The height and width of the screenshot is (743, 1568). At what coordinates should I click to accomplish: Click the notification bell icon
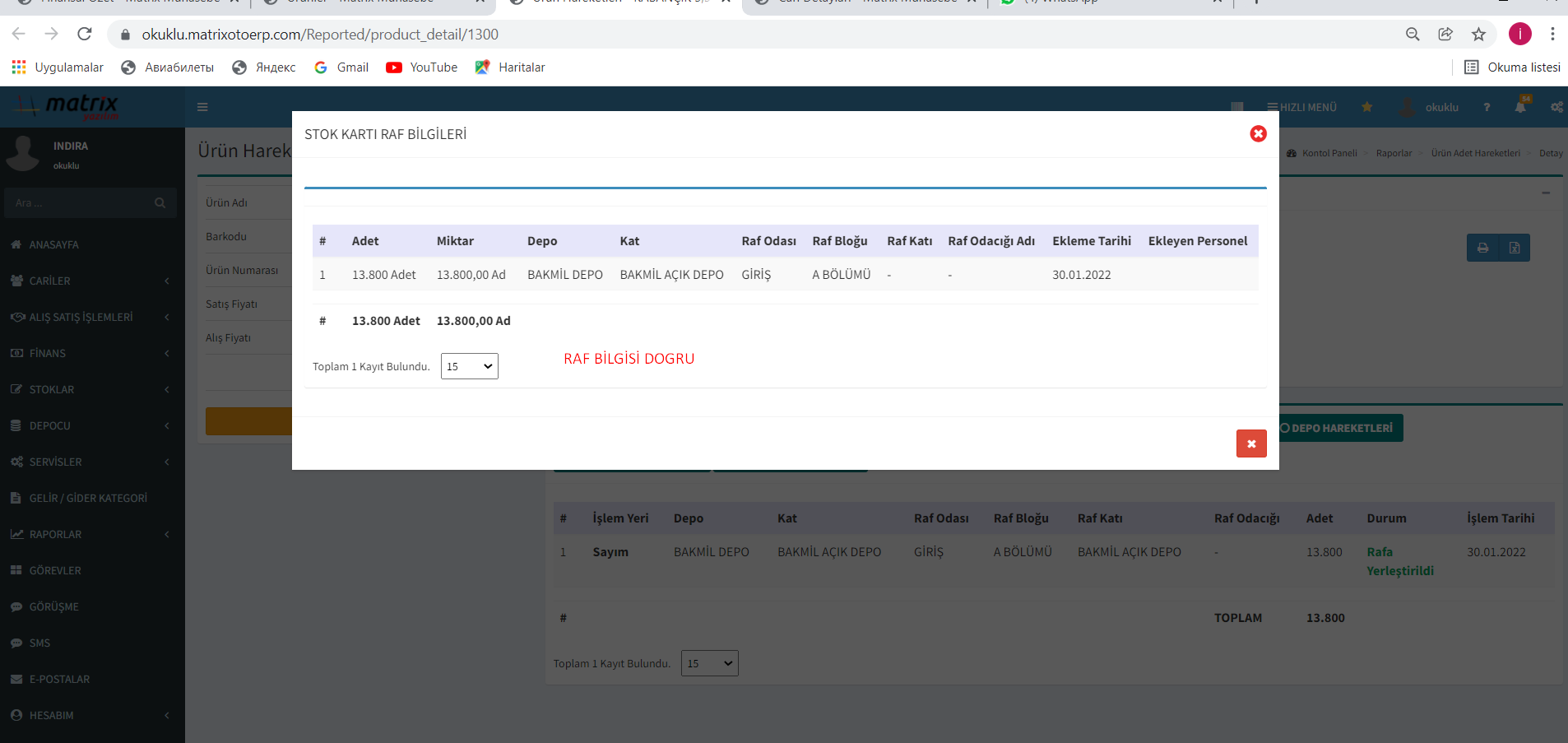pos(1520,107)
